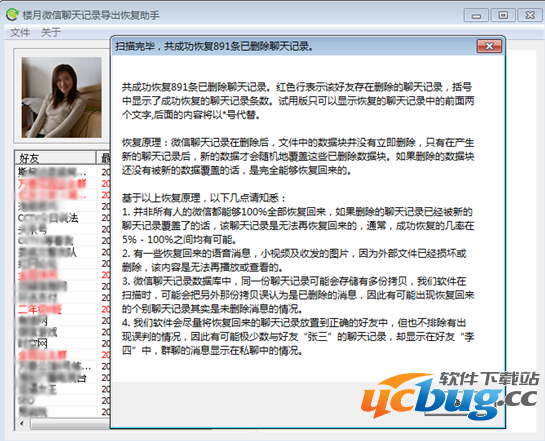The height and width of the screenshot is (441, 545).
Task: Click the app logo in the title bar
Action: pyautogui.click(x=13, y=14)
